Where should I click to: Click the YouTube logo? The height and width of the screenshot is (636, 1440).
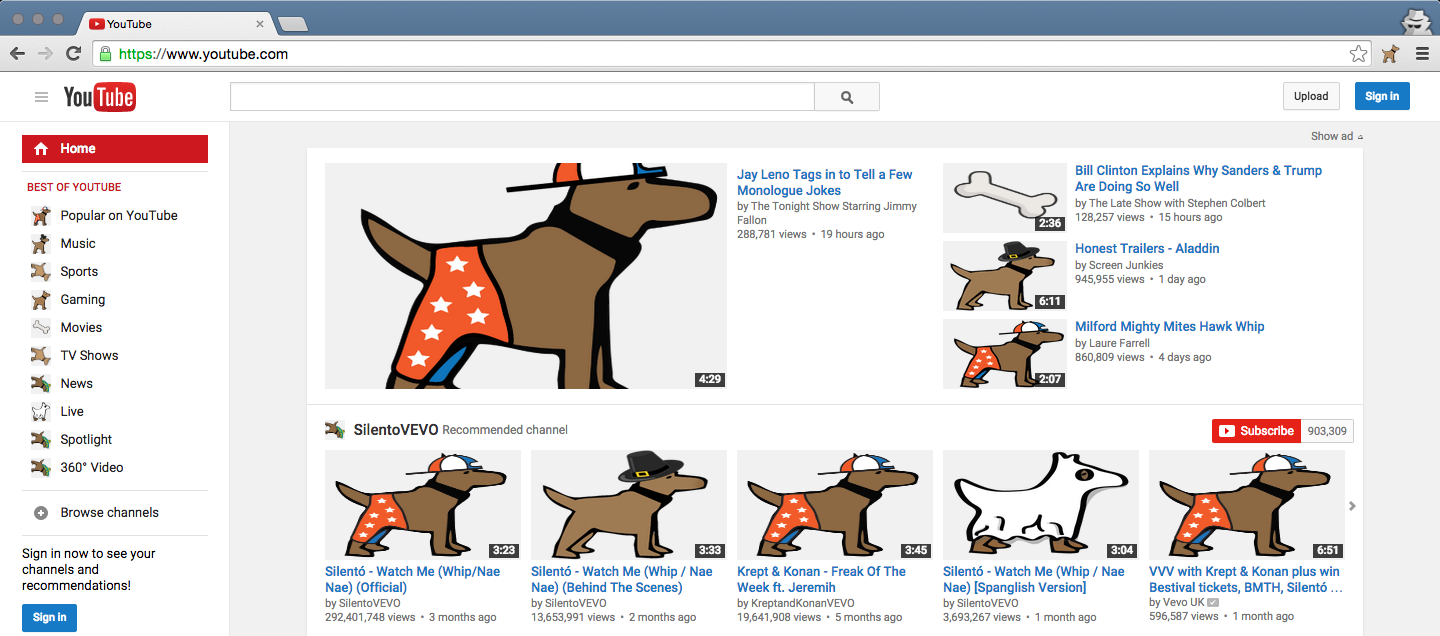pos(99,97)
